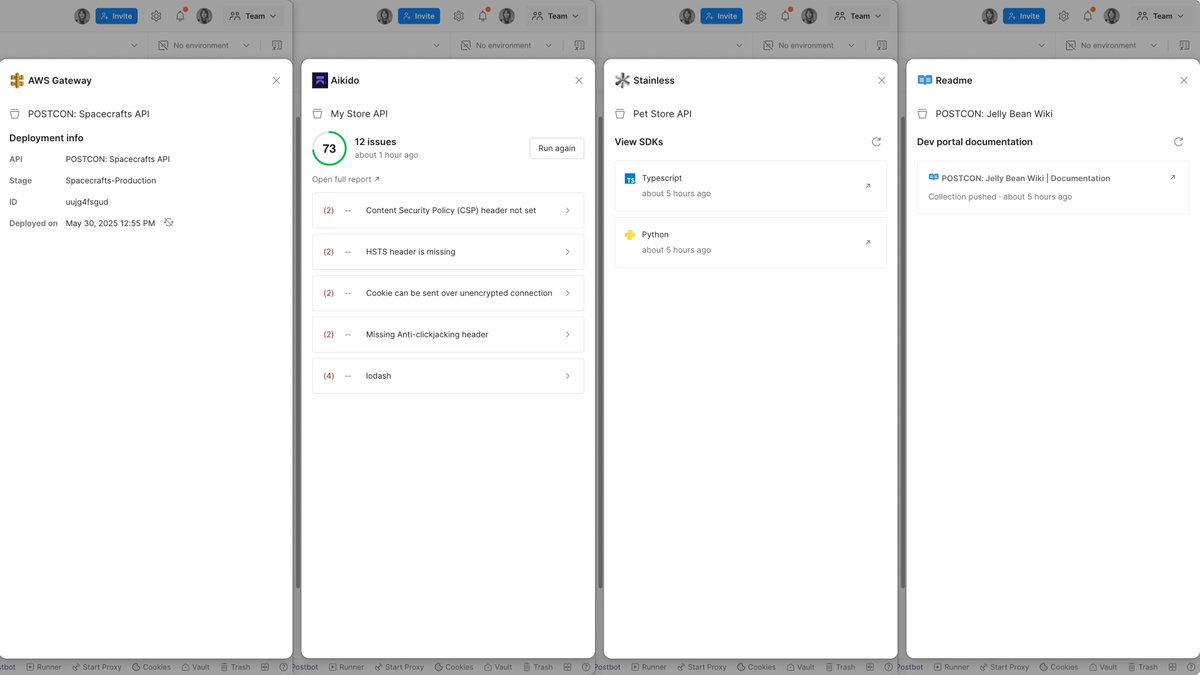Open No environment dropdown above the Stainless panel
Viewport: 1200px width, 675px height.
point(809,45)
